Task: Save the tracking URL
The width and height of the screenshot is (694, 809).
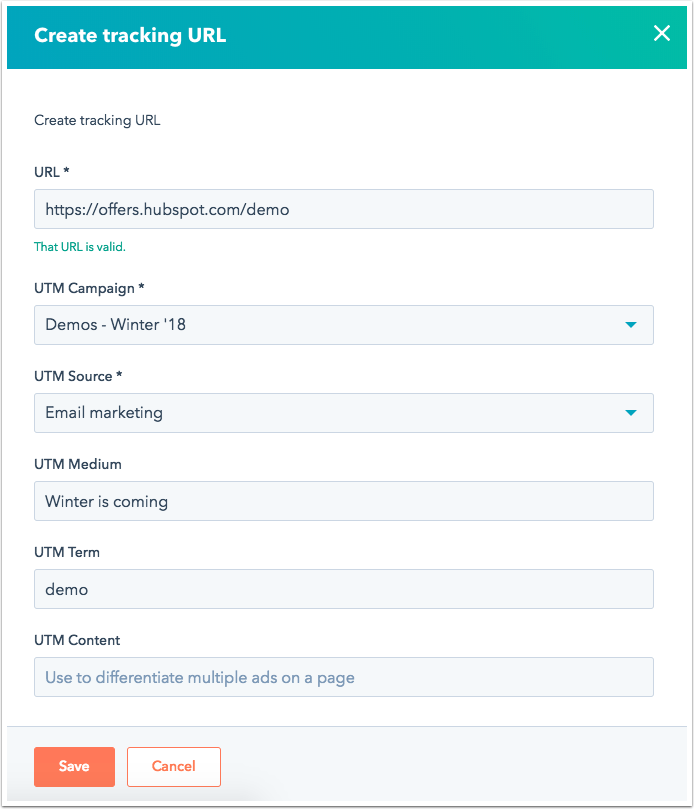Action: pos(74,766)
